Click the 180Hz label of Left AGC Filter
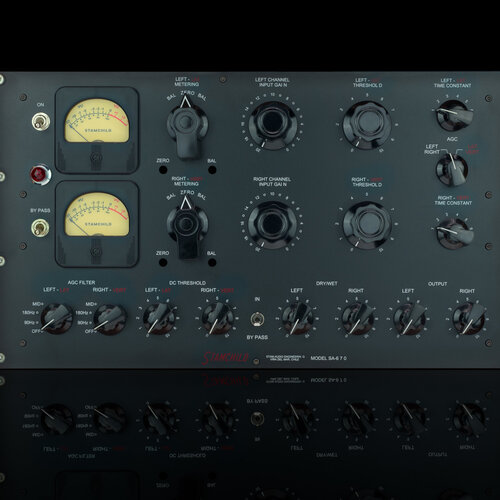This screenshot has width=500, height=500. pyautogui.click(x=30, y=313)
